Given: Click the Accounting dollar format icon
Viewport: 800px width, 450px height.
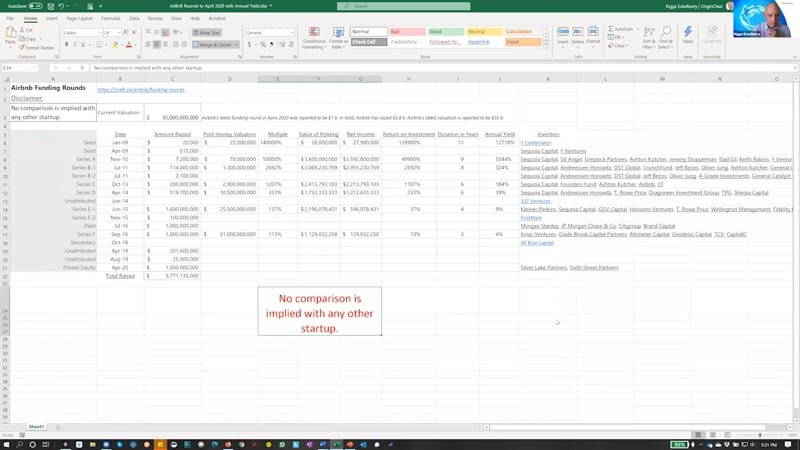Looking at the screenshot, I should tap(249, 45).
